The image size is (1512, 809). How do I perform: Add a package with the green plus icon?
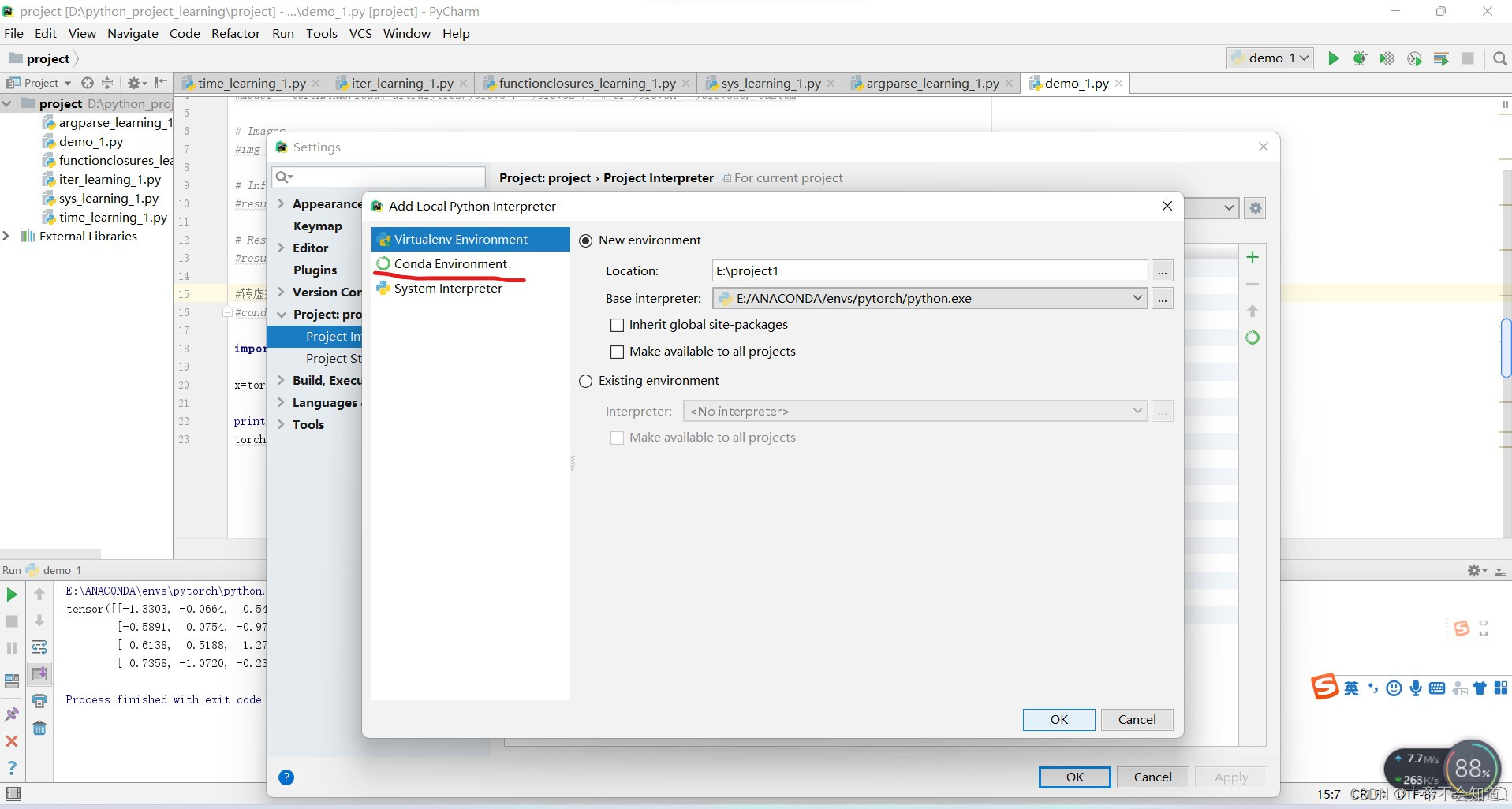pos(1253,257)
